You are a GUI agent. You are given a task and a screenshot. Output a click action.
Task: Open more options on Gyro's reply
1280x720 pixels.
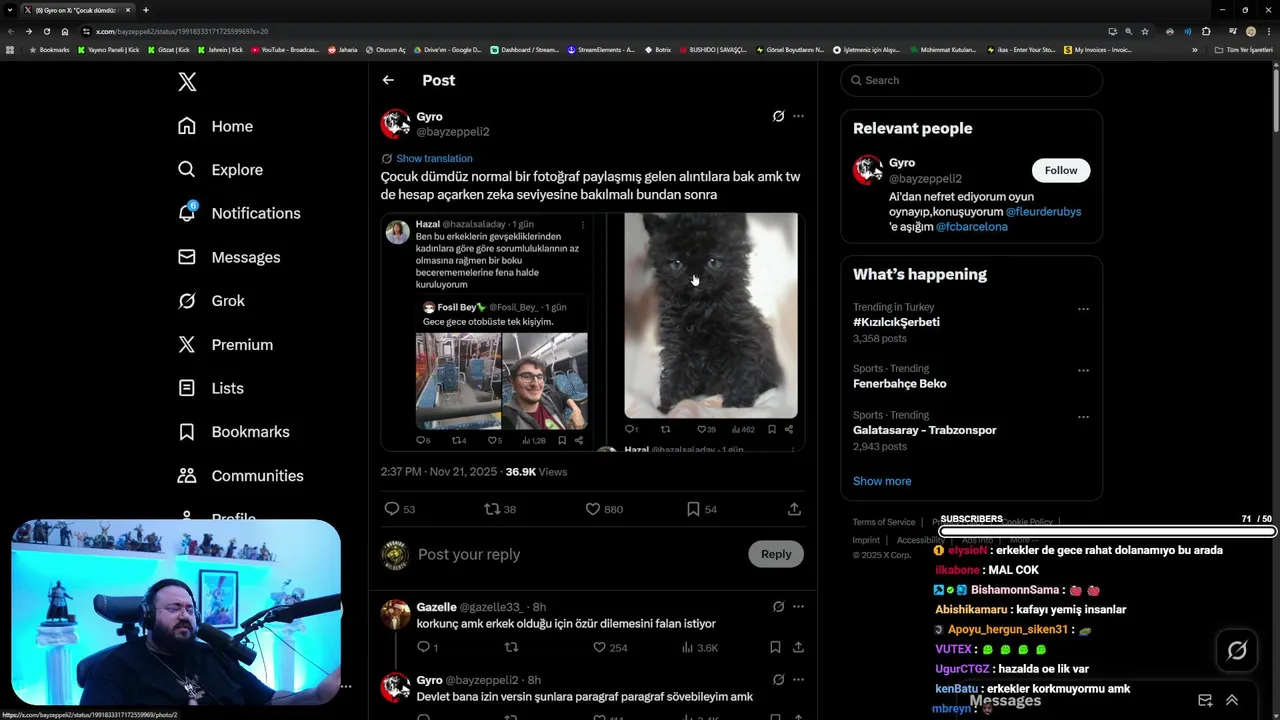pyautogui.click(x=798, y=680)
